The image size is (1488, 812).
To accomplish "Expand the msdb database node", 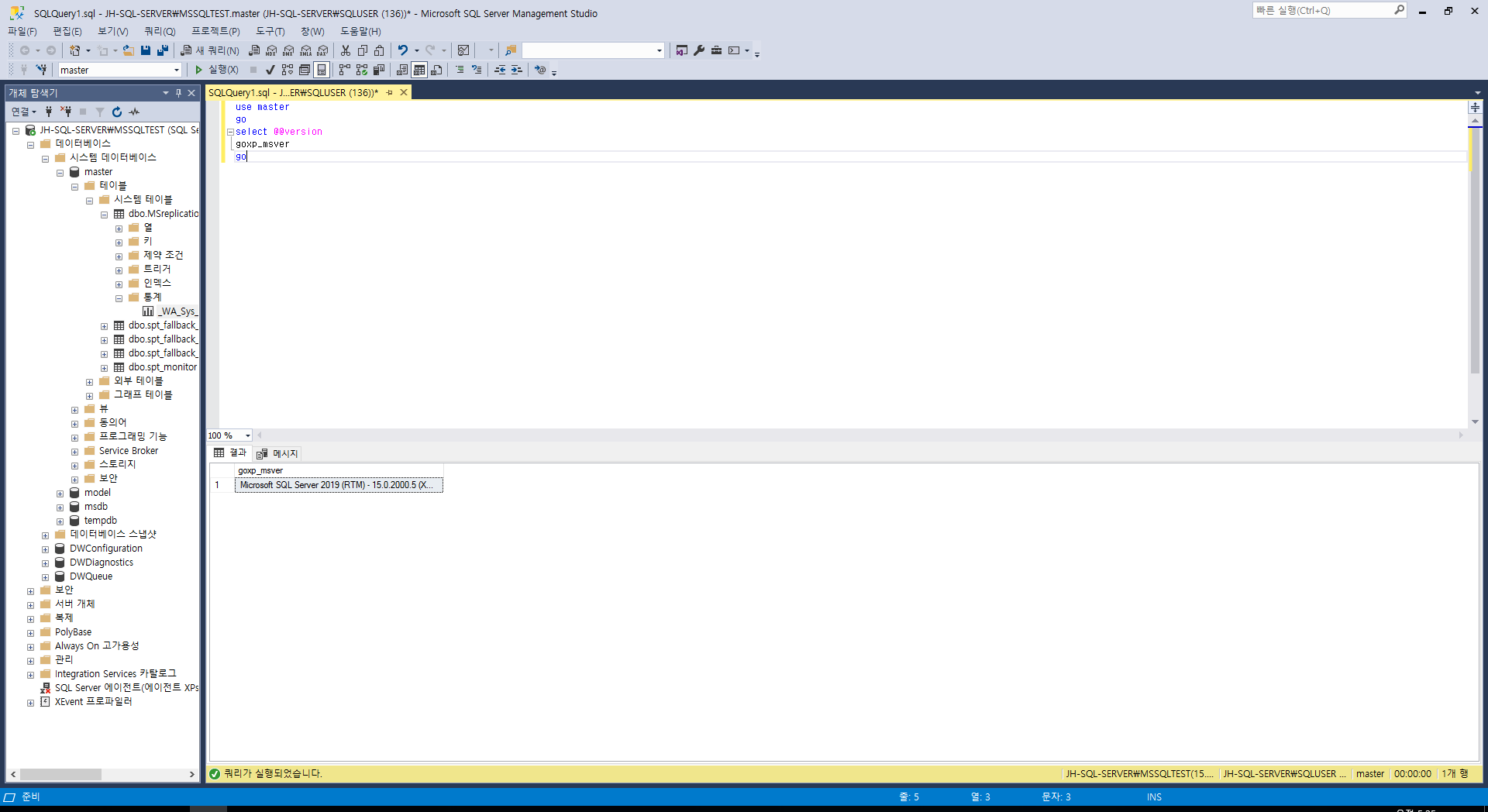I will click(x=60, y=507).
